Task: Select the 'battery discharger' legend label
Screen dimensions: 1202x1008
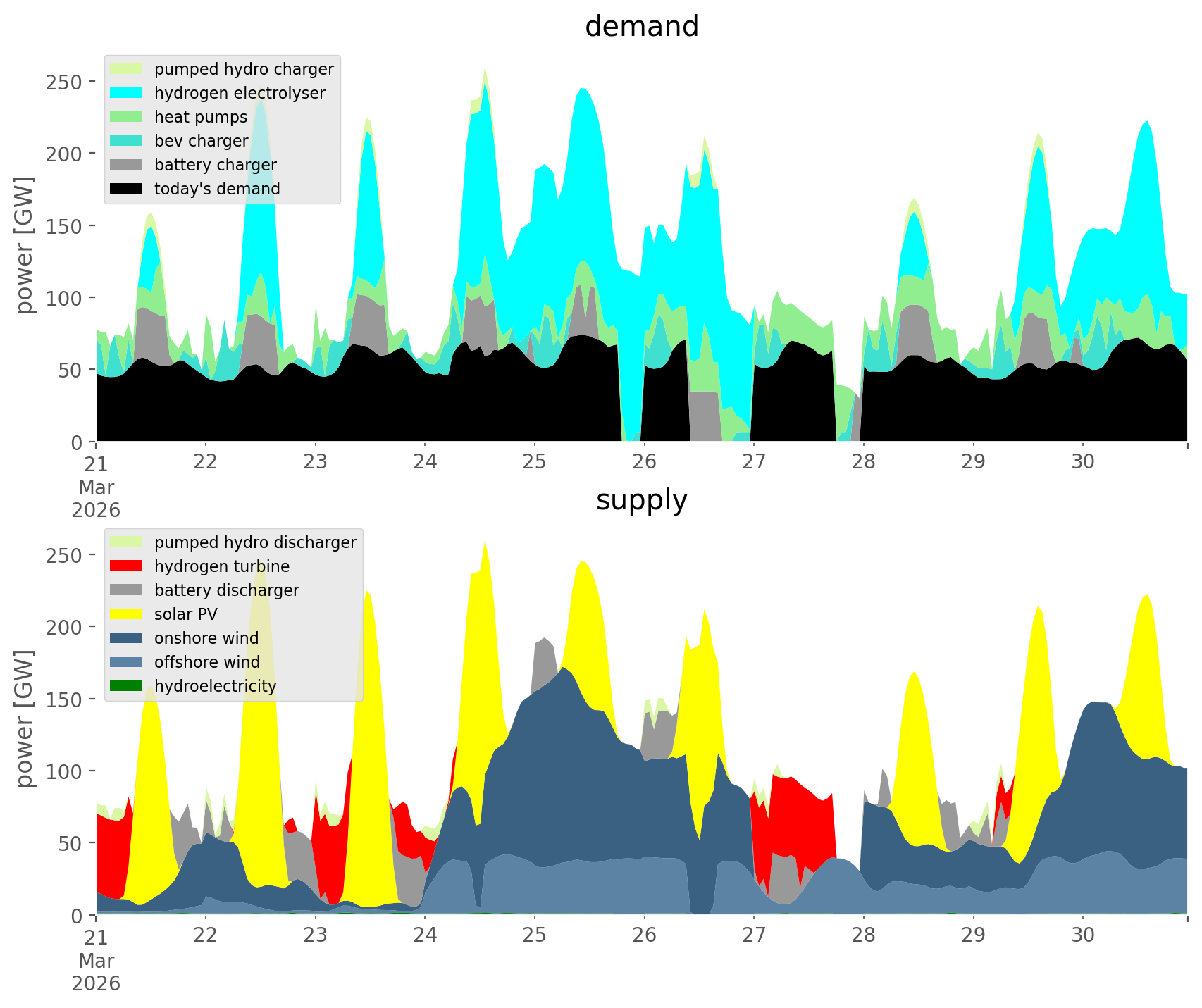Action: point(226,590)
